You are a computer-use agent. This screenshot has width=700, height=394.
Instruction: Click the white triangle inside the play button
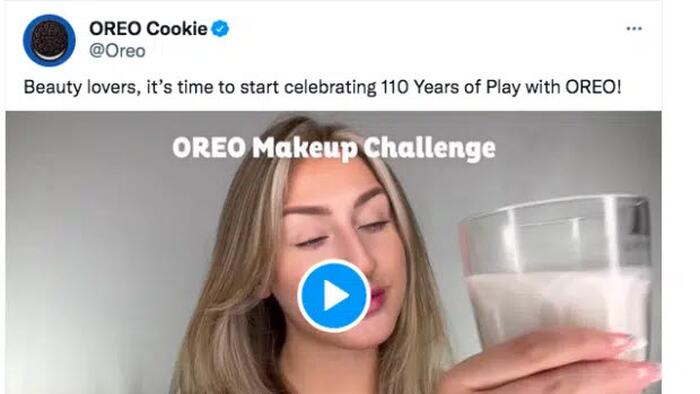coord(336,295)
